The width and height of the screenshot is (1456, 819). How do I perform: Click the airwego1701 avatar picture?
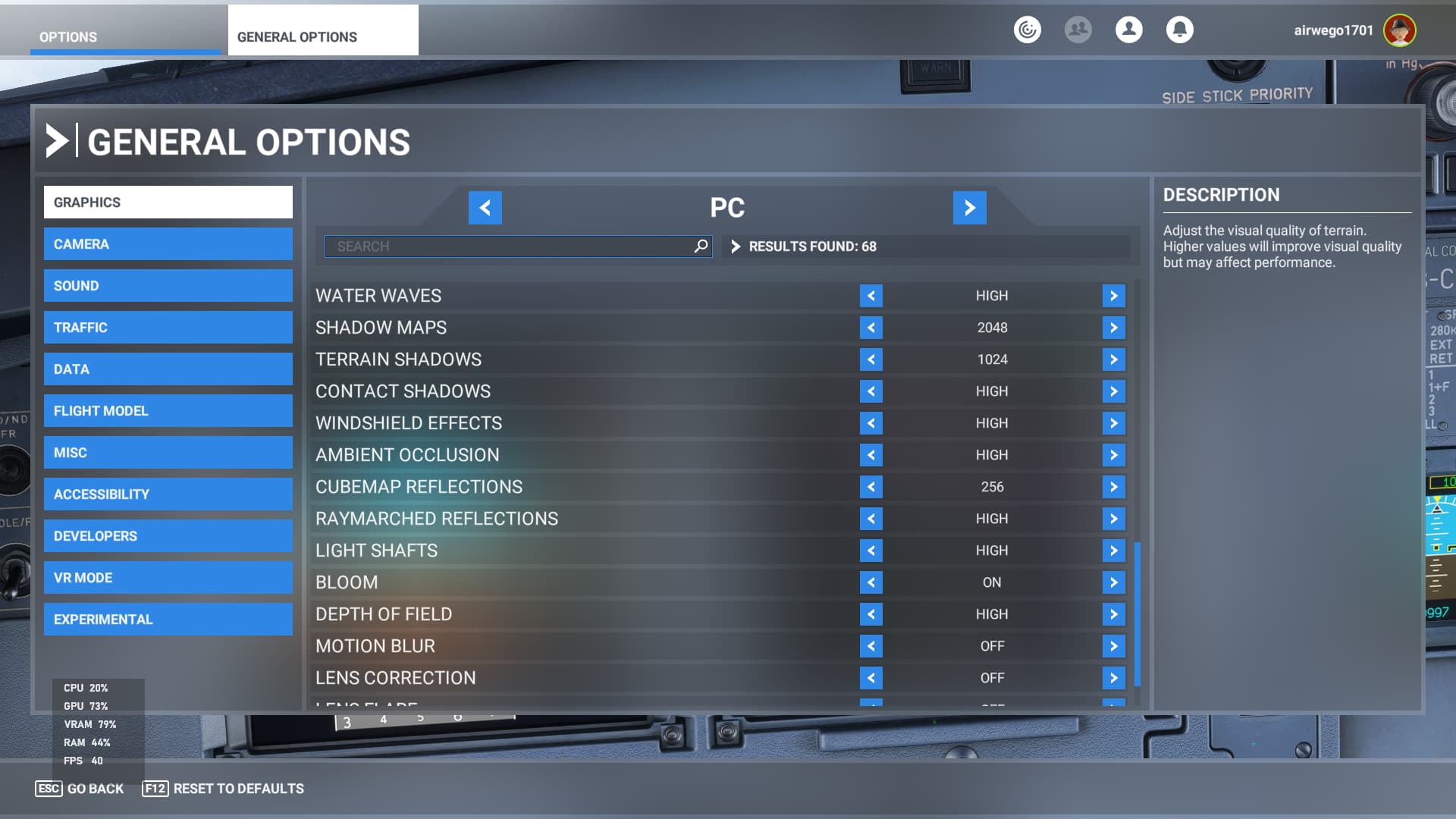pyautogui.click(x=1399, y=30)
